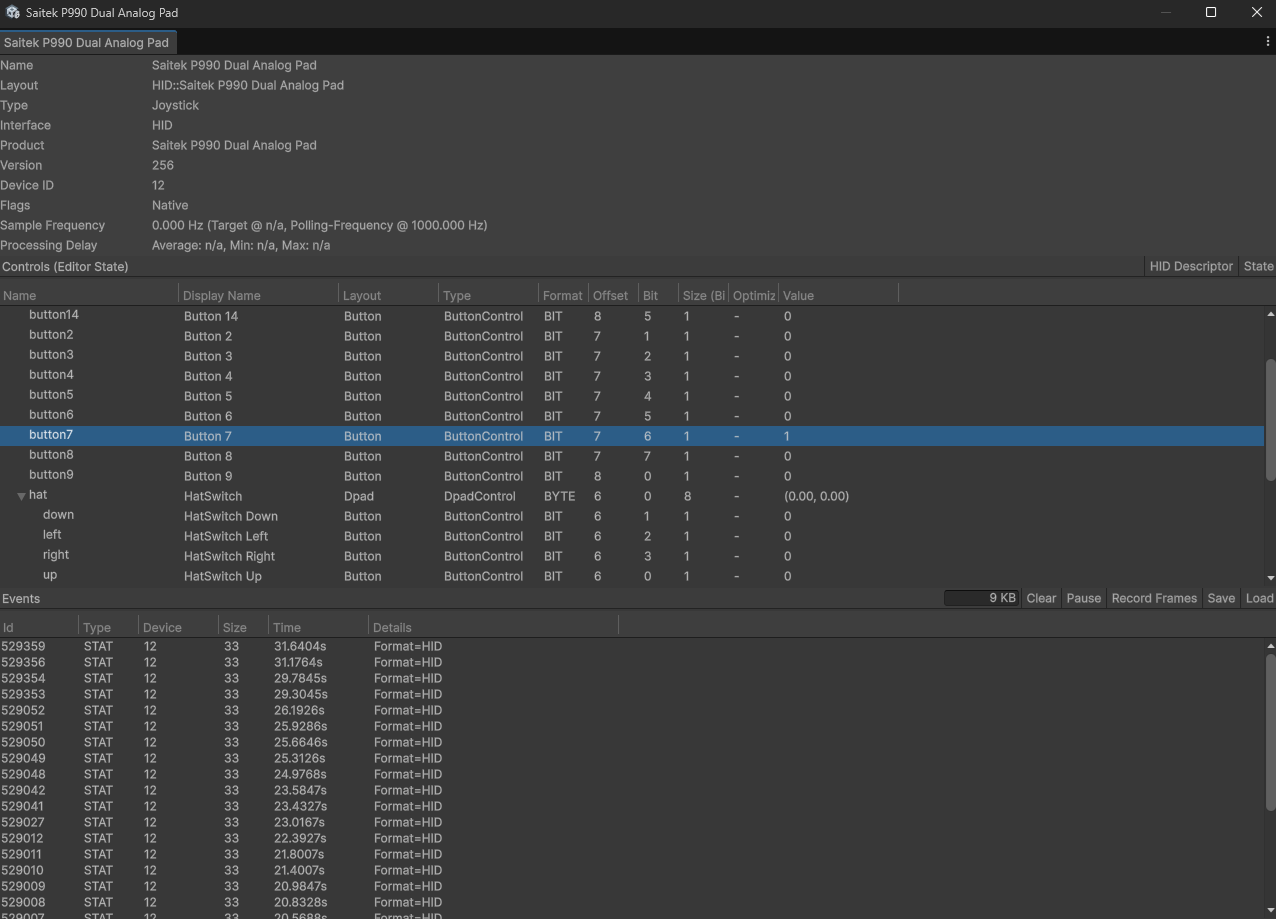Select the hat 'right' child row

click(632, 556)
